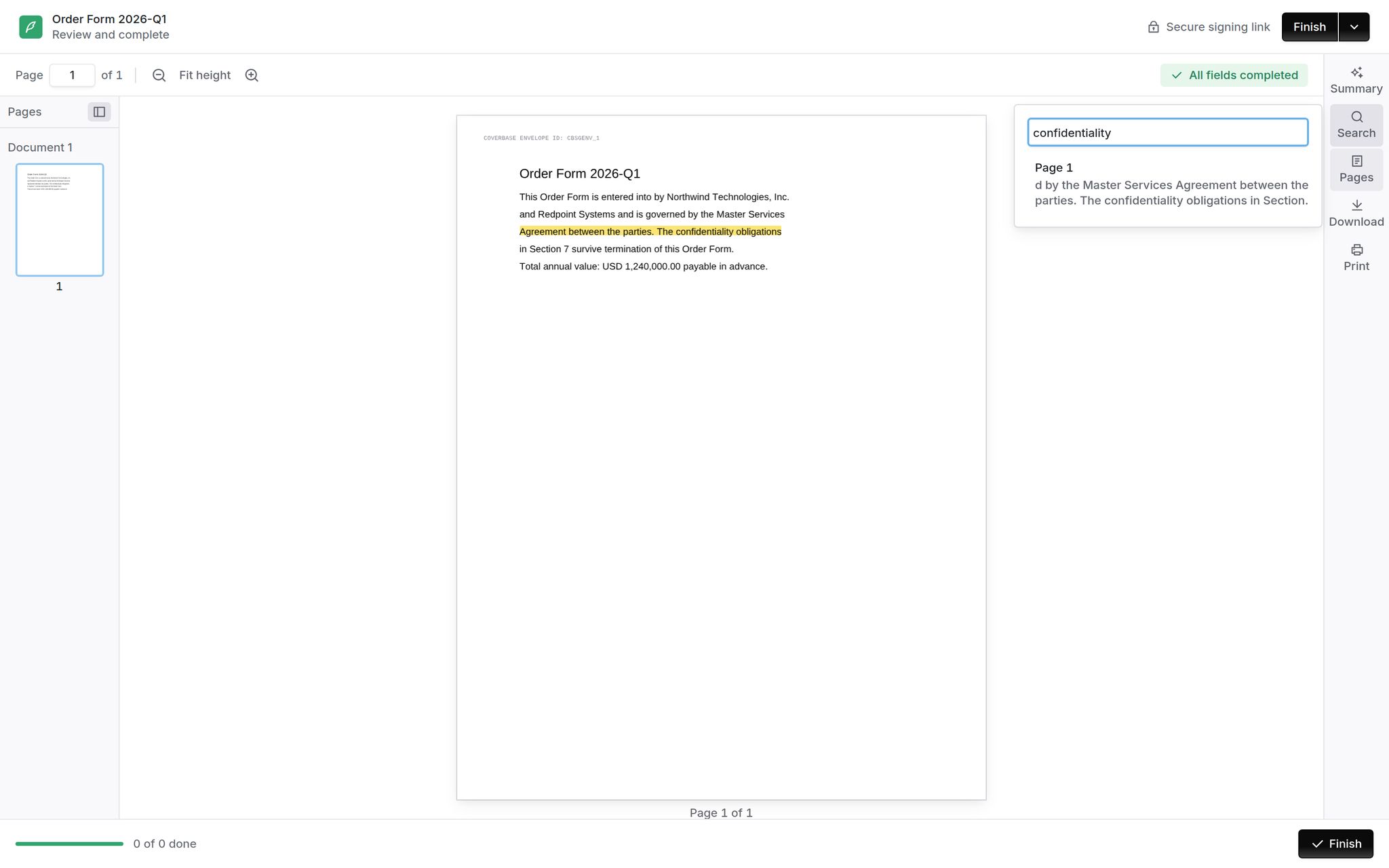The width and height of the screenshot is (1389, 868).
Task: Open the Fit height zoom option
Action: [x=205, y=75]
